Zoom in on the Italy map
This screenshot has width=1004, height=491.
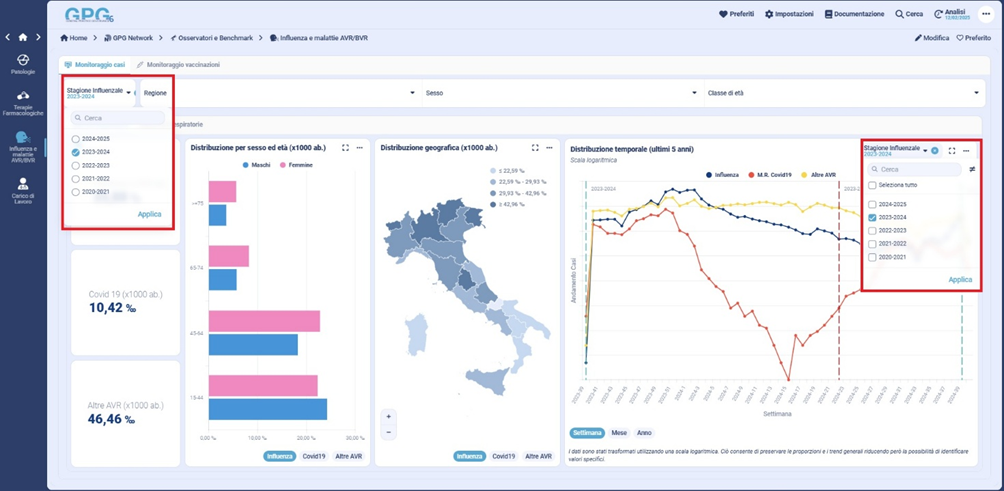[x=389, y=416]
